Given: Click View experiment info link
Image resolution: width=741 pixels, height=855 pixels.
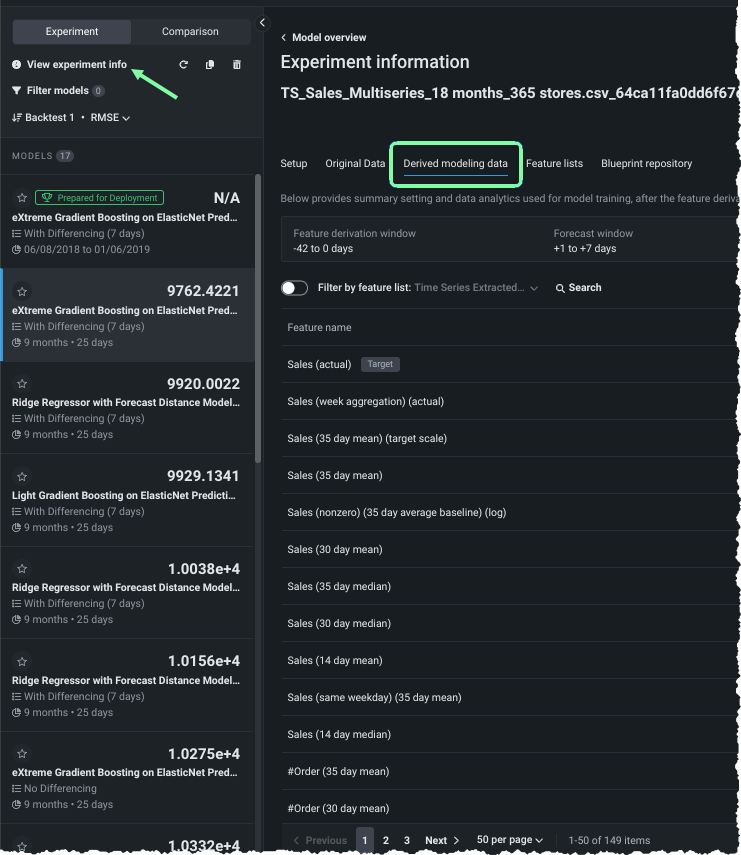Looking at the screenshot, I should click(x=76, y=65).
